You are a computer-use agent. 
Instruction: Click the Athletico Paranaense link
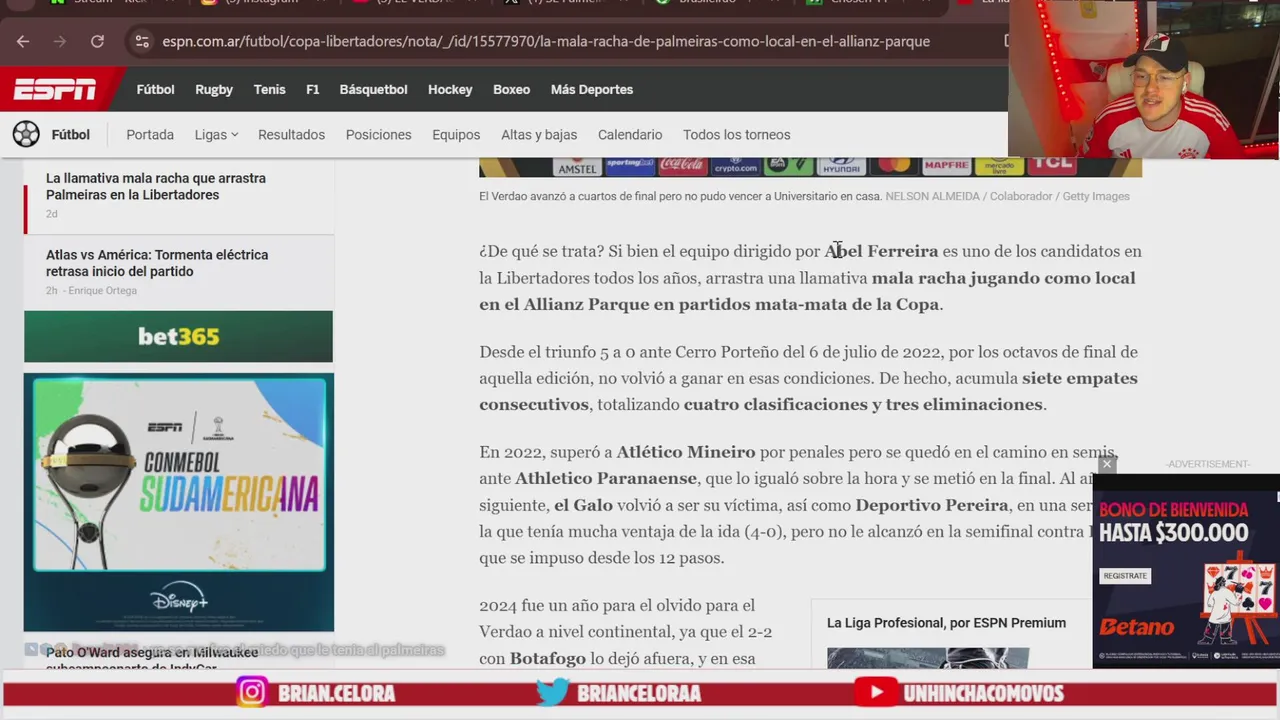[607, 479]
